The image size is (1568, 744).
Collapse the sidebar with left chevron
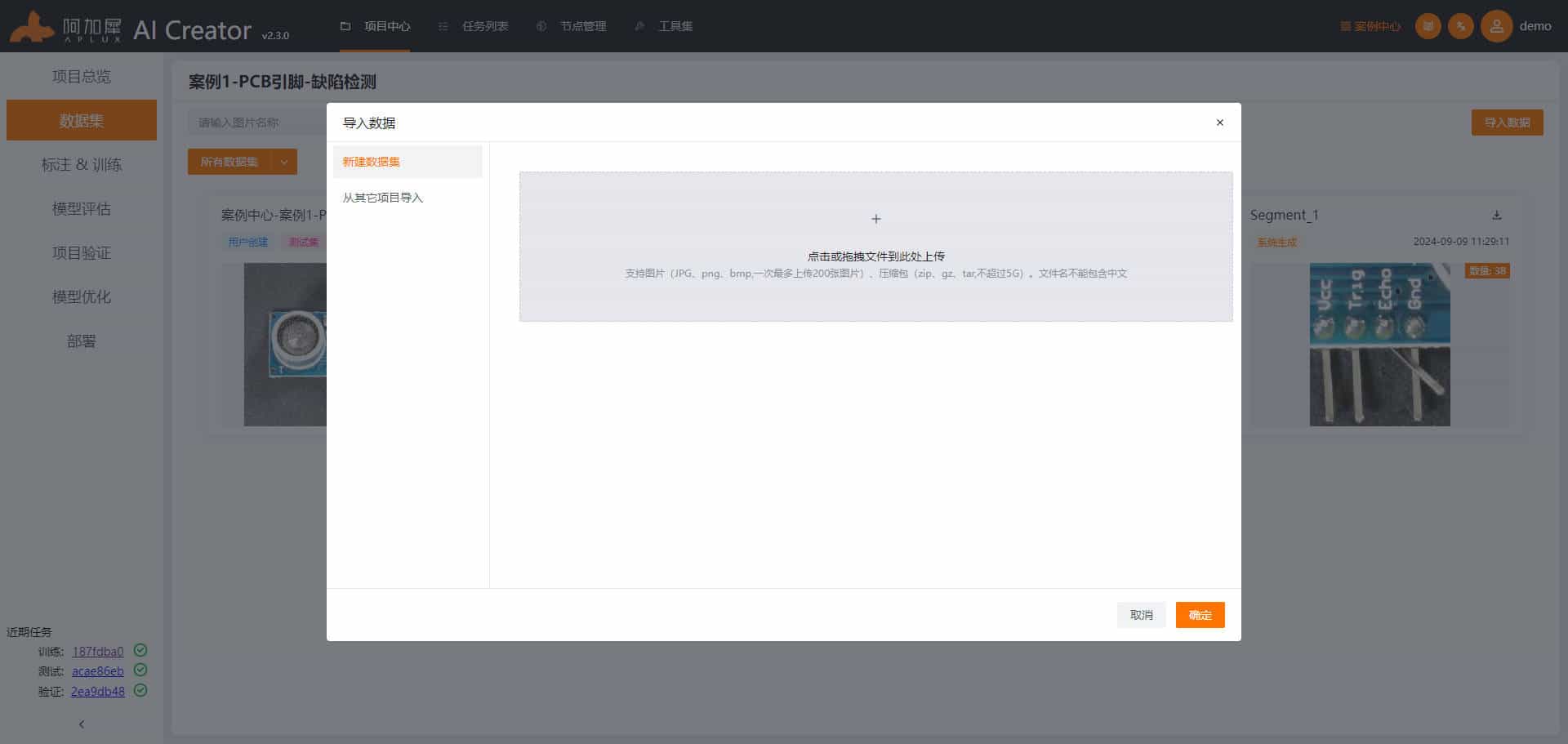(82, 724)
